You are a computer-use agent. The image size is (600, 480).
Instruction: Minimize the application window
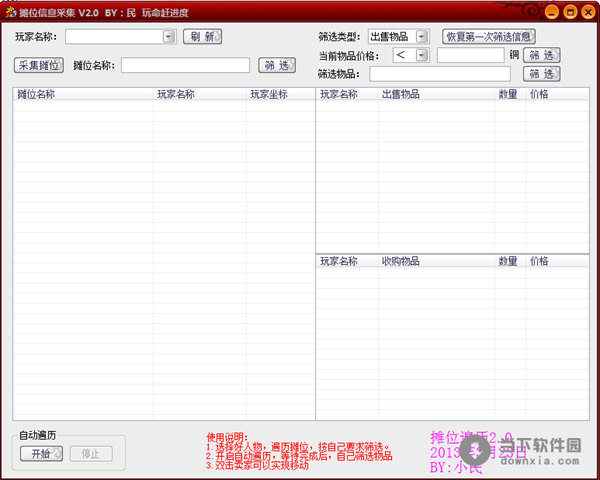point(549,12)
